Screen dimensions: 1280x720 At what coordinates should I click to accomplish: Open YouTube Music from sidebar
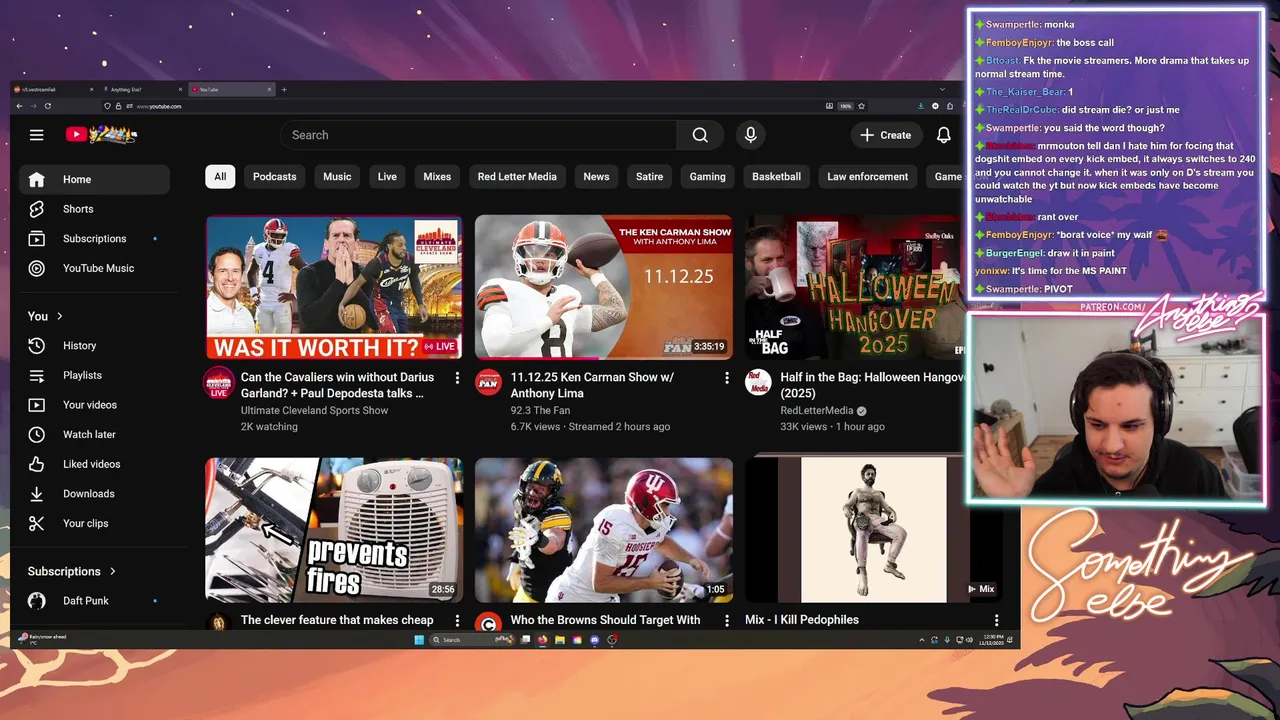(x=94, y=268)
